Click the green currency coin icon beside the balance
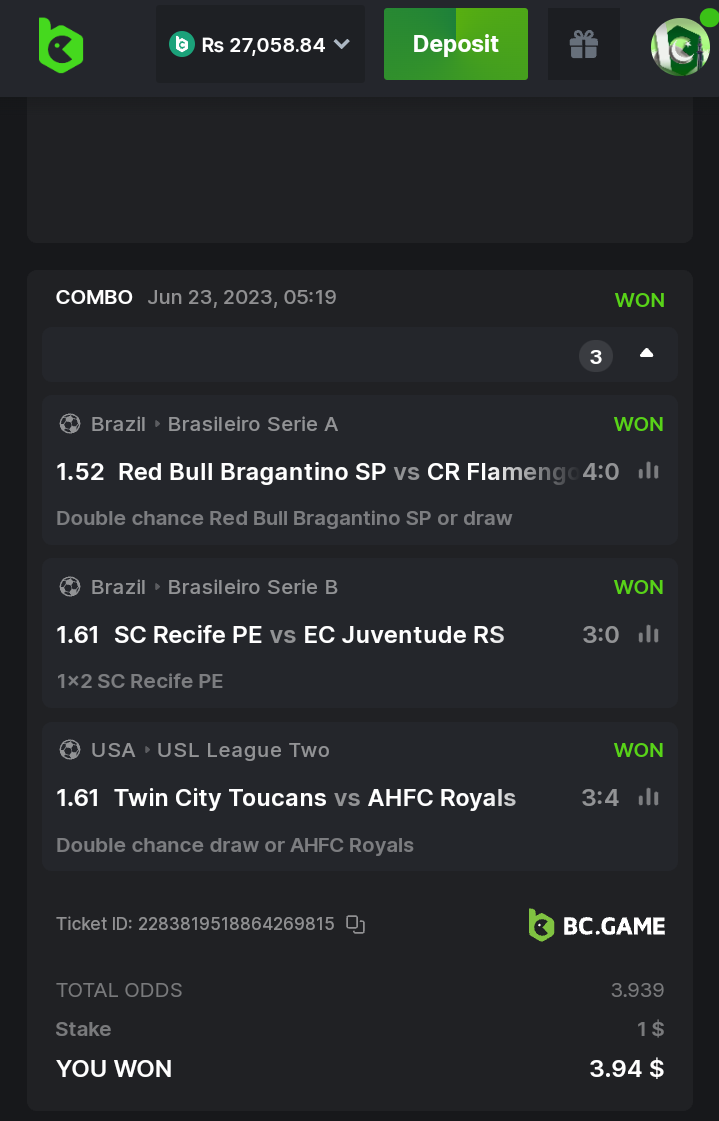Screen dimensions: 719x1121 pos(181,44)
